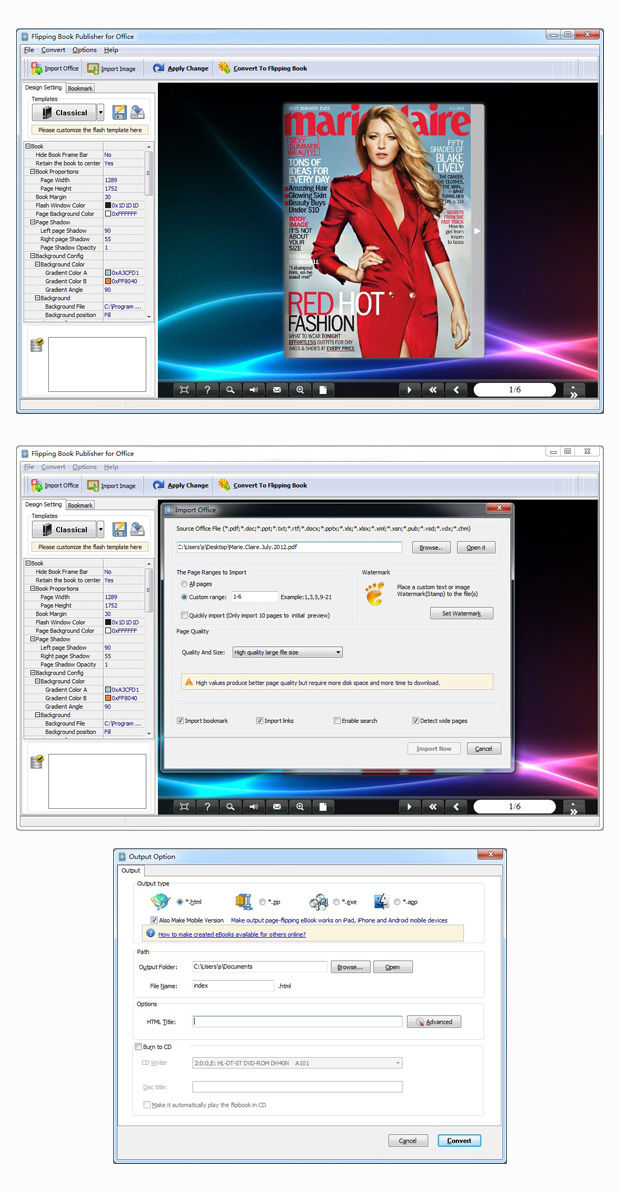Click the blue info icon beside eBooks help link

pyautogui.click(x=150, y=934)
